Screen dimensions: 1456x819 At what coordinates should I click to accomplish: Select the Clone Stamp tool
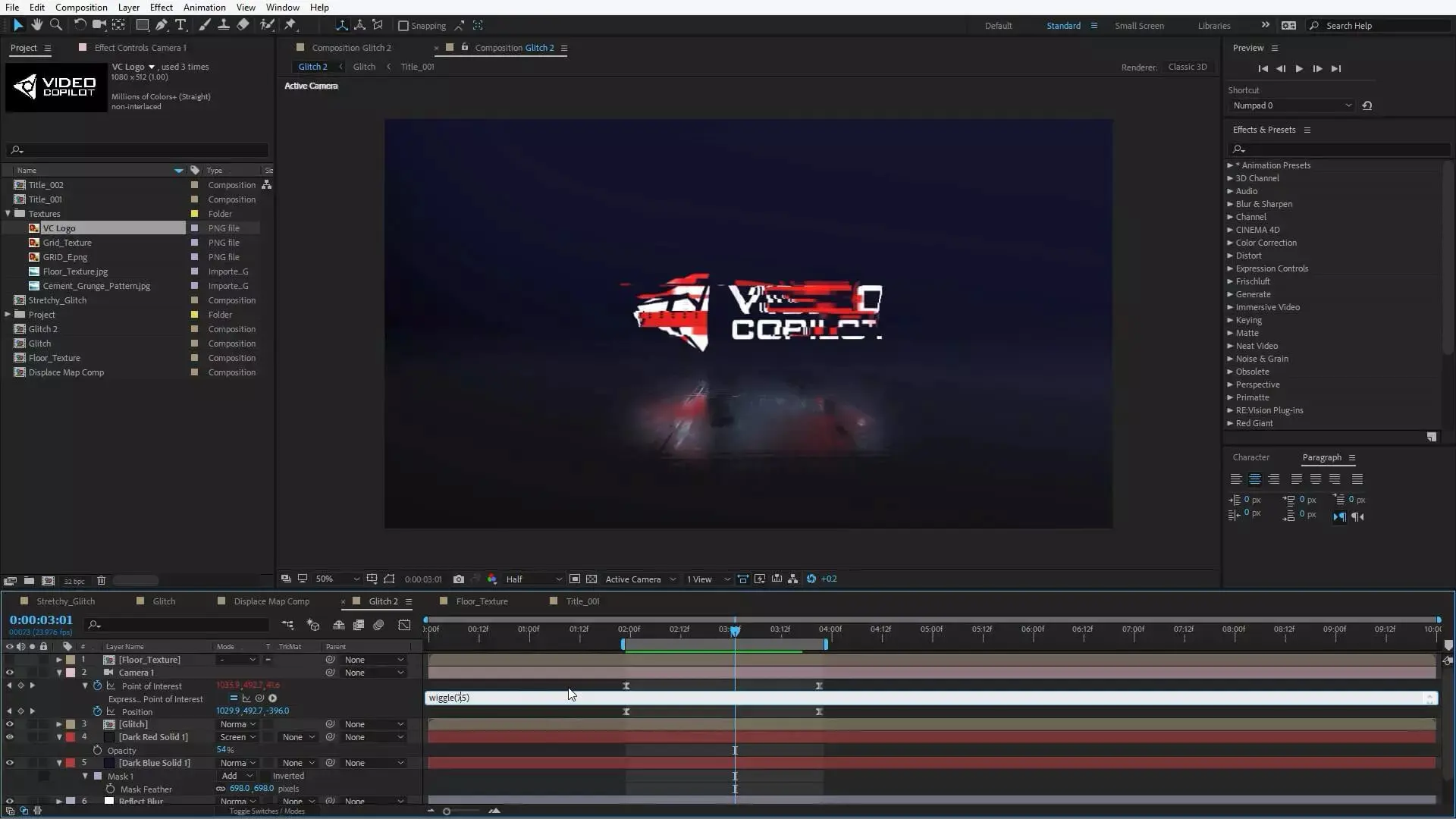pos(224,25)
